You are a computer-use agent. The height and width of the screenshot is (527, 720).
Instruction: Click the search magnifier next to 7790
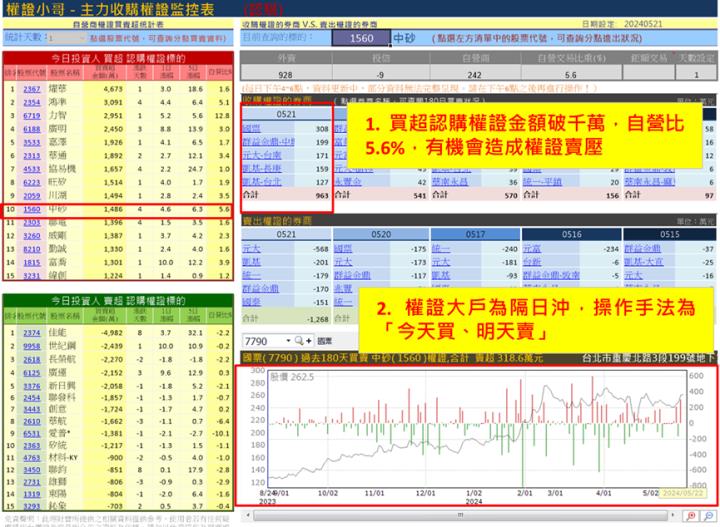(x=299, y=341)
